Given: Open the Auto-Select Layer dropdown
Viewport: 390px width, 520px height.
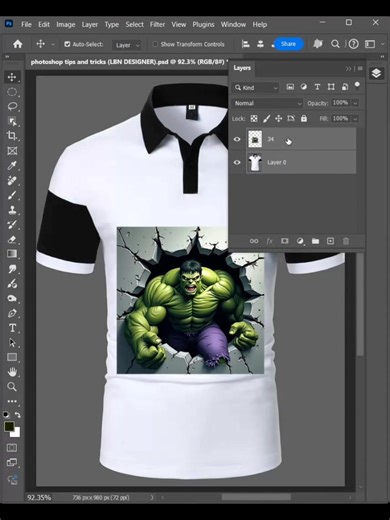Looking at the screenshot, I should (127, 45).
